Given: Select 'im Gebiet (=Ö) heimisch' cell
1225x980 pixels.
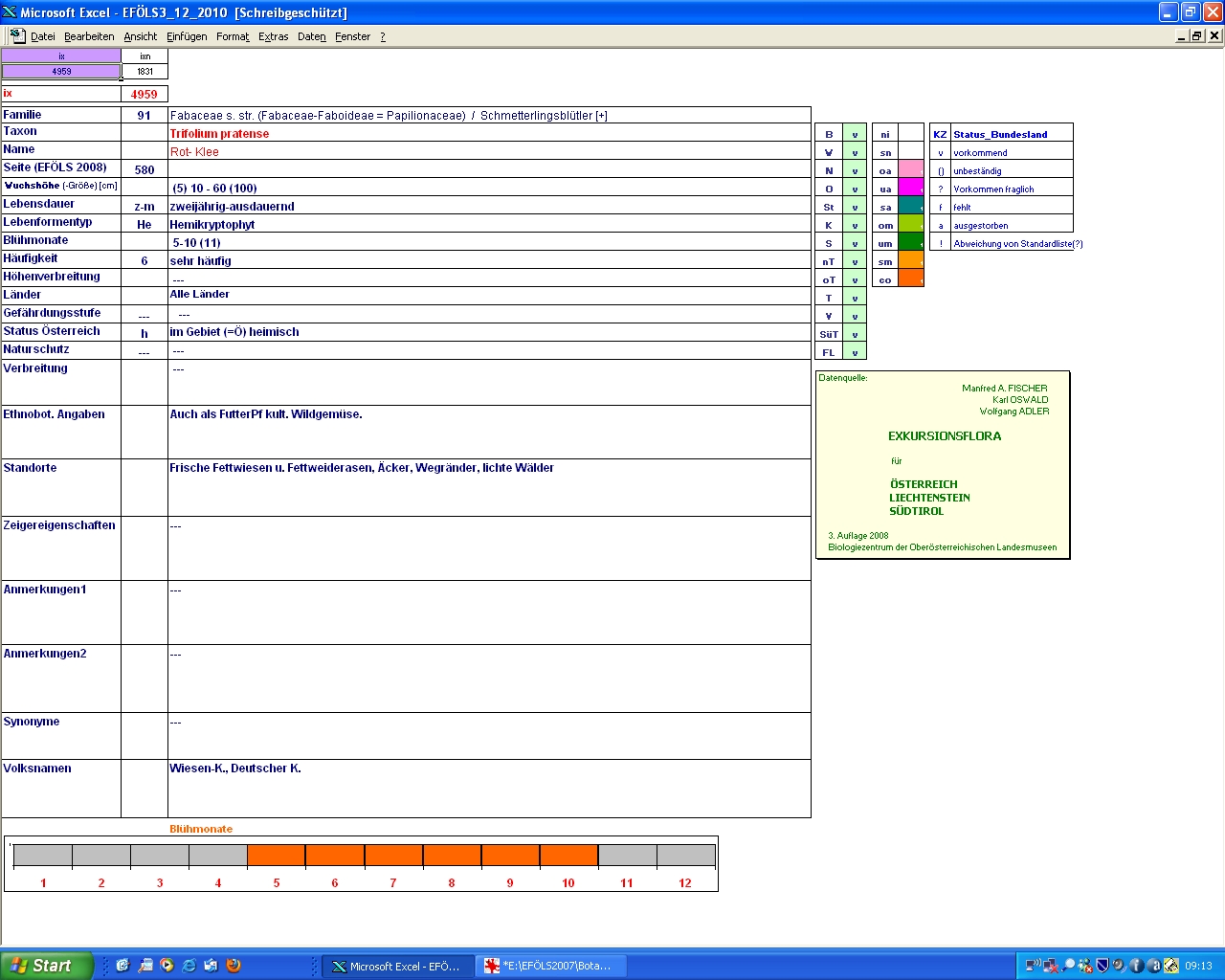Looking at the screenshot, I should 489,332.
